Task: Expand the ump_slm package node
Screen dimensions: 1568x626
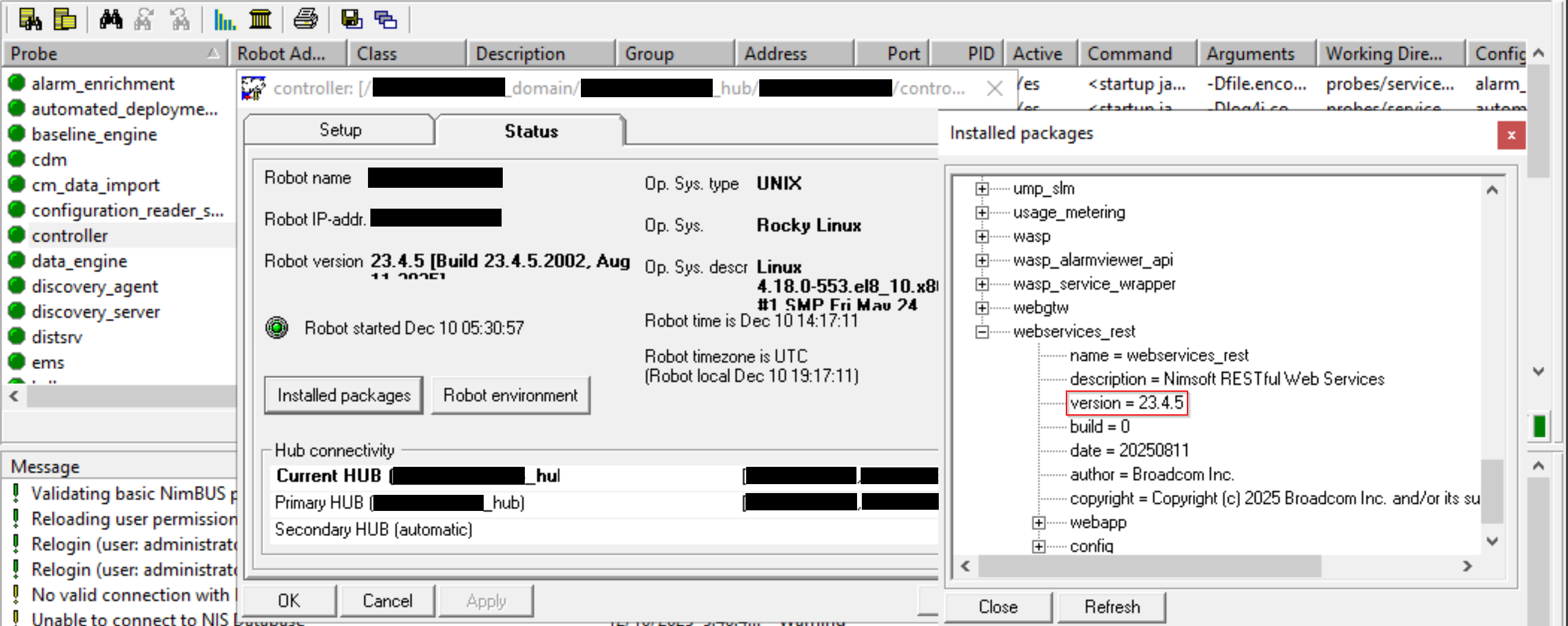Action: [x=981, y=188]
